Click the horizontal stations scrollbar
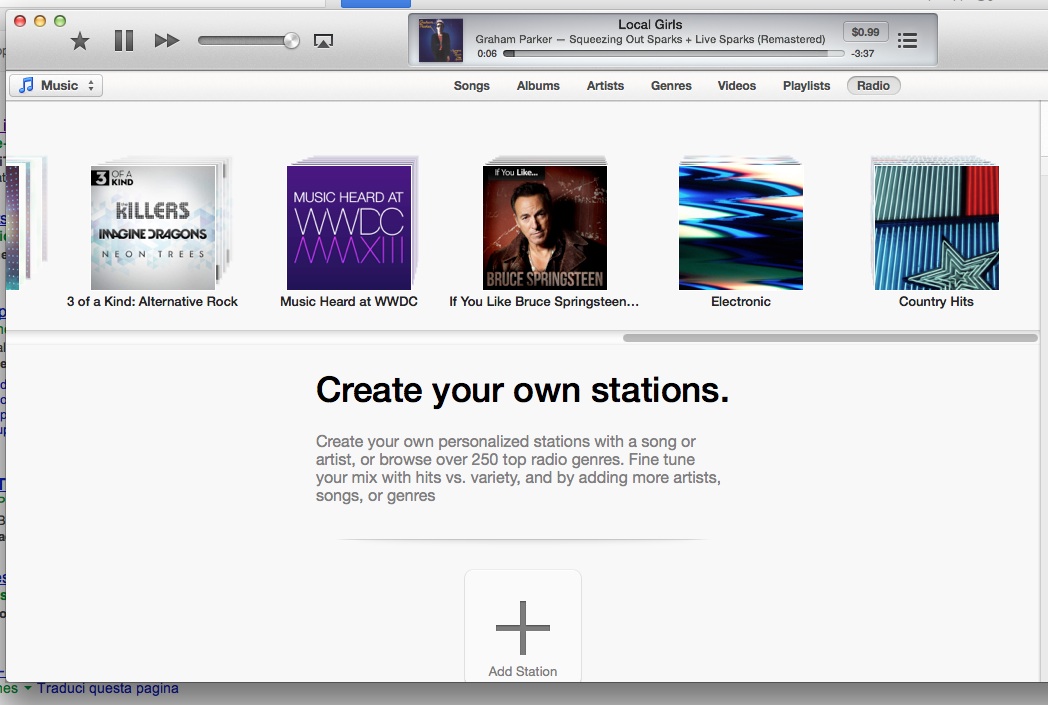The height and width of the screenshot is (705, 1048). 829,338
